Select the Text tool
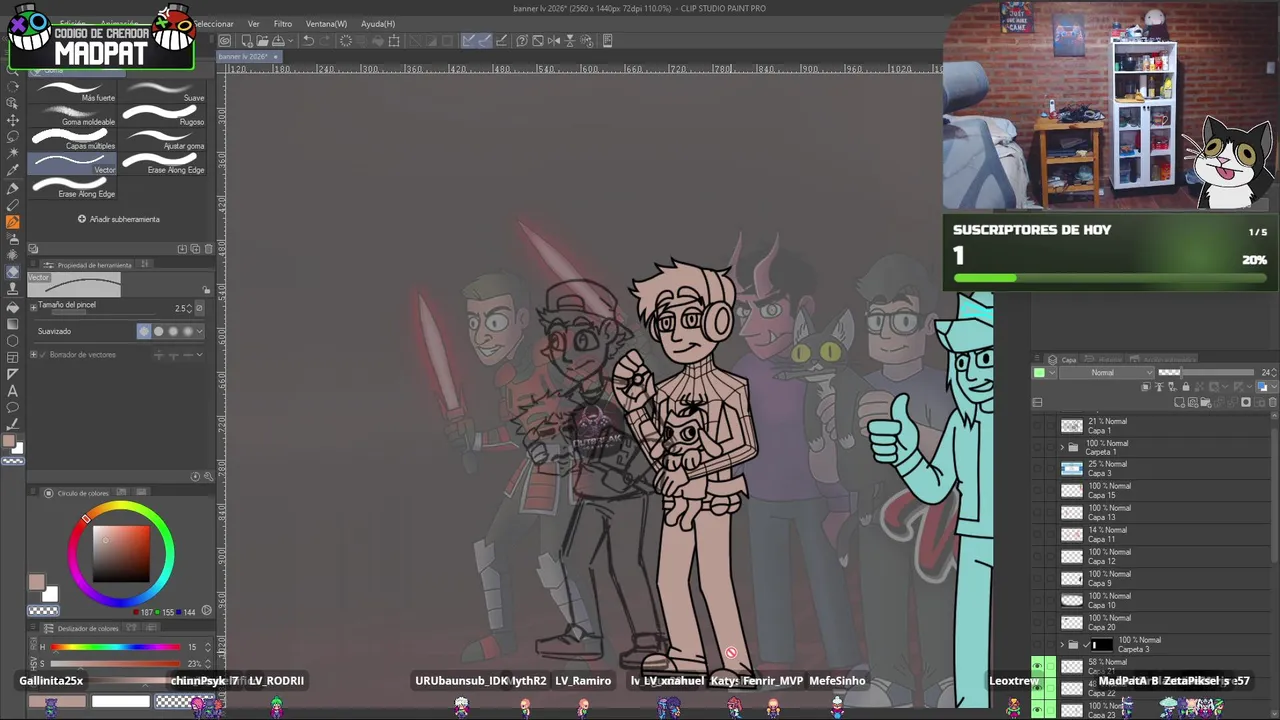The width and height of the screenshot is (1280, 720). pos(13,391)
